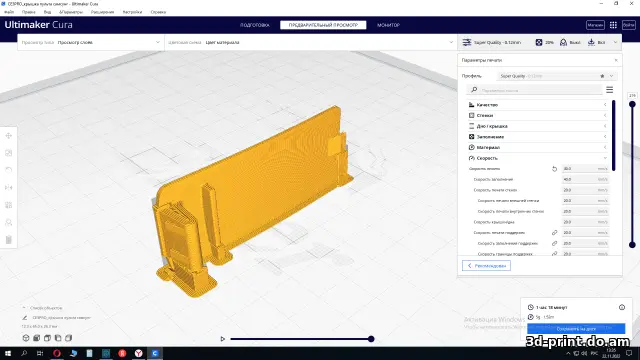This screenshot has width=640, height=360.
Task: Click Save to Disk button
Action: (x=576, y=329)
